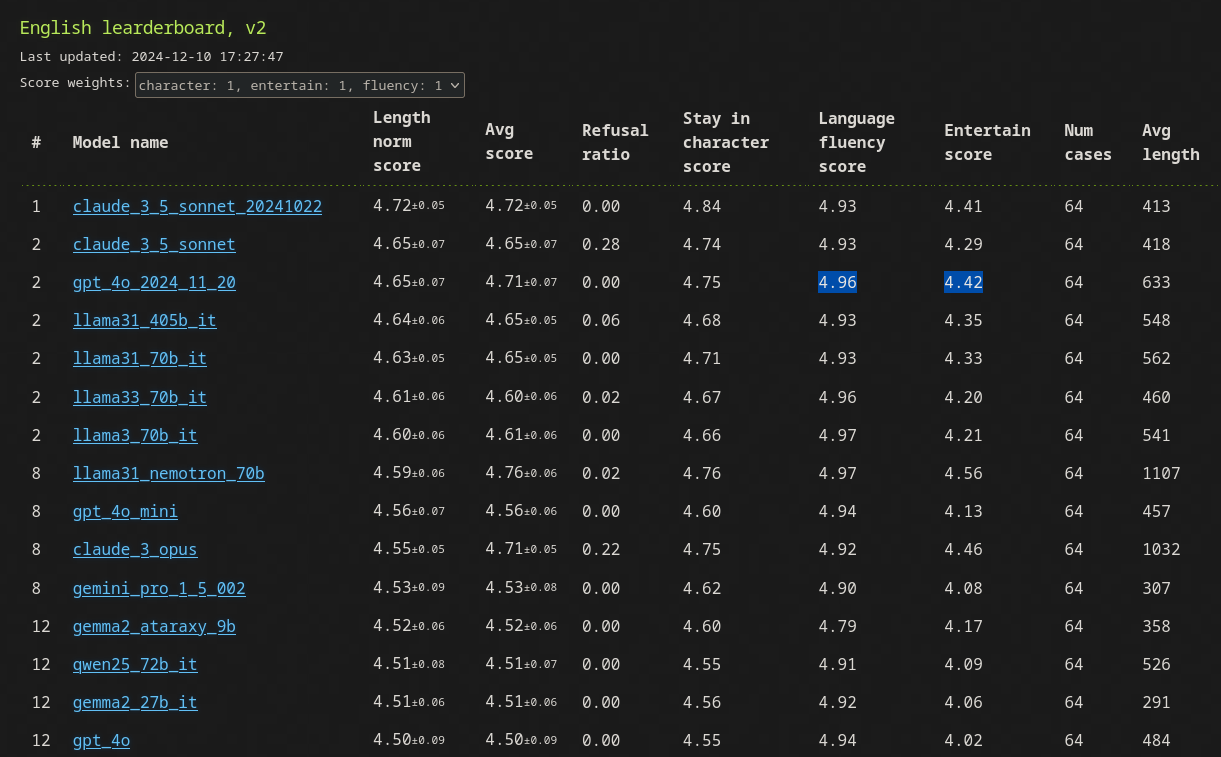Click avg length 291 for gemma2_27b_it
1221x757 pixels.
pyautogui.click(x=1156, y=702)
